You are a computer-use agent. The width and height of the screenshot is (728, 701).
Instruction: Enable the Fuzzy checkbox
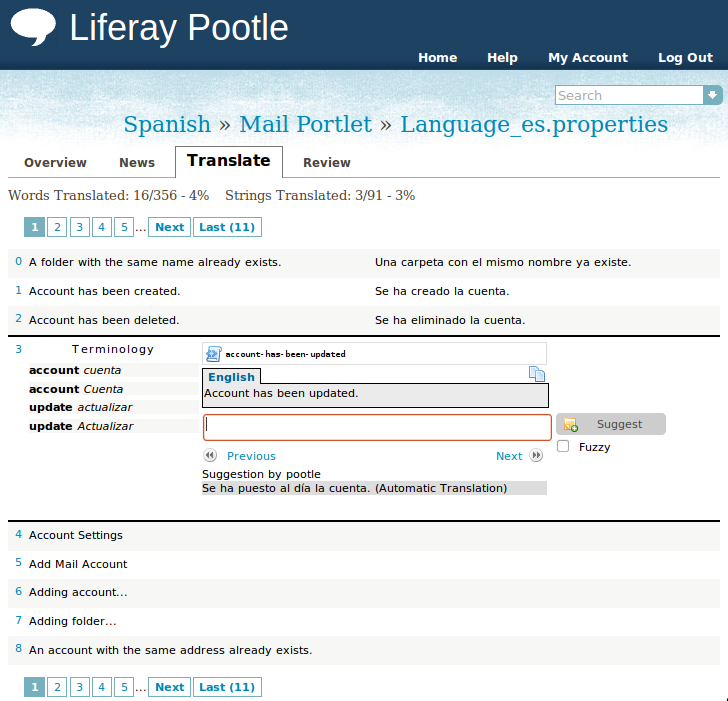click(564, 447)
